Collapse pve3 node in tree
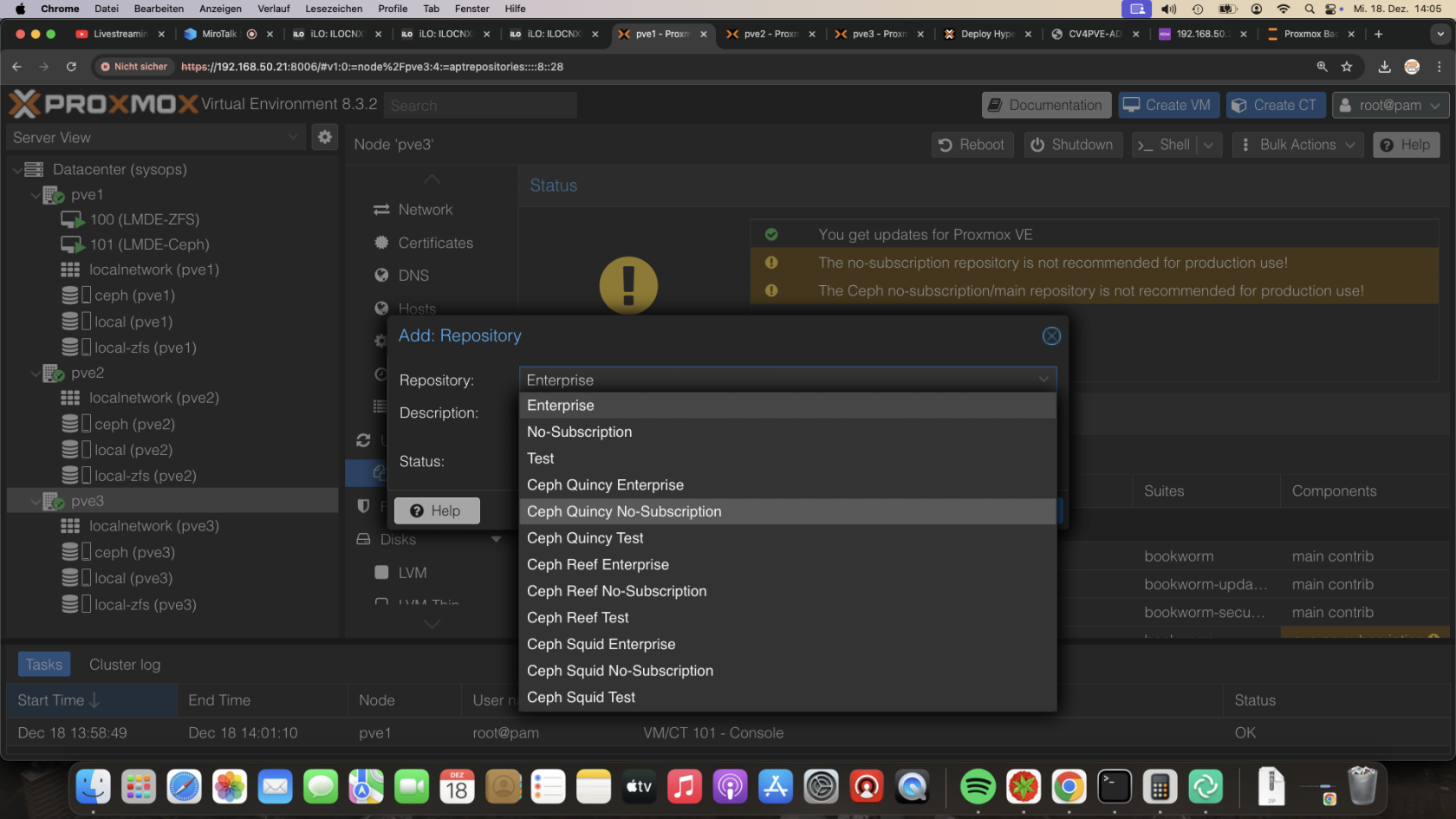 [35, 502]
